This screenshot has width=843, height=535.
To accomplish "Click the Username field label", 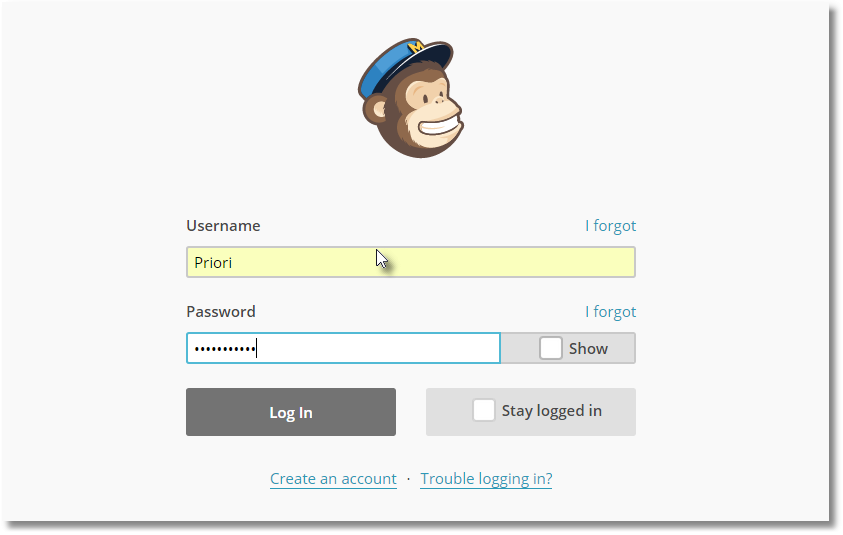I will (x=223, y=225).
